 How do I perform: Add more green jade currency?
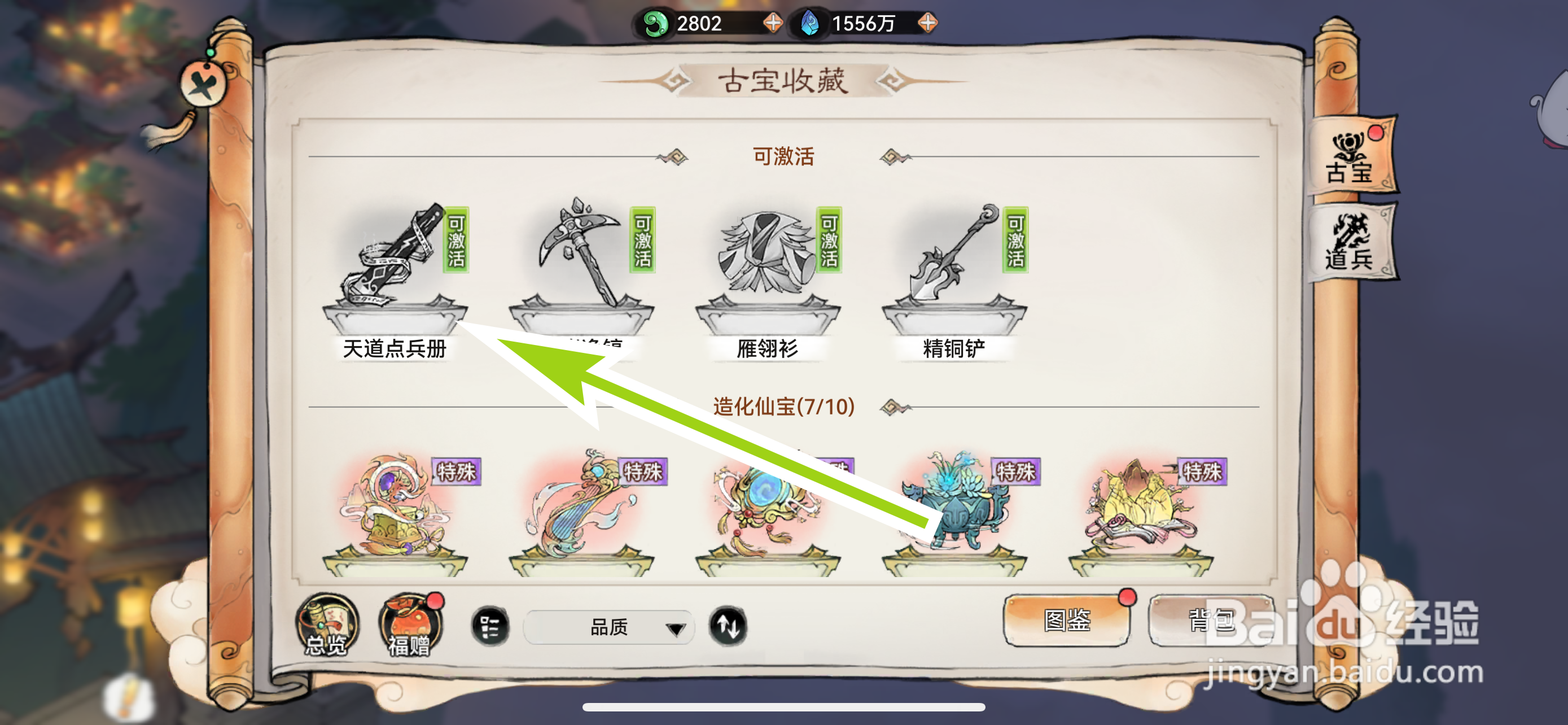773,23
